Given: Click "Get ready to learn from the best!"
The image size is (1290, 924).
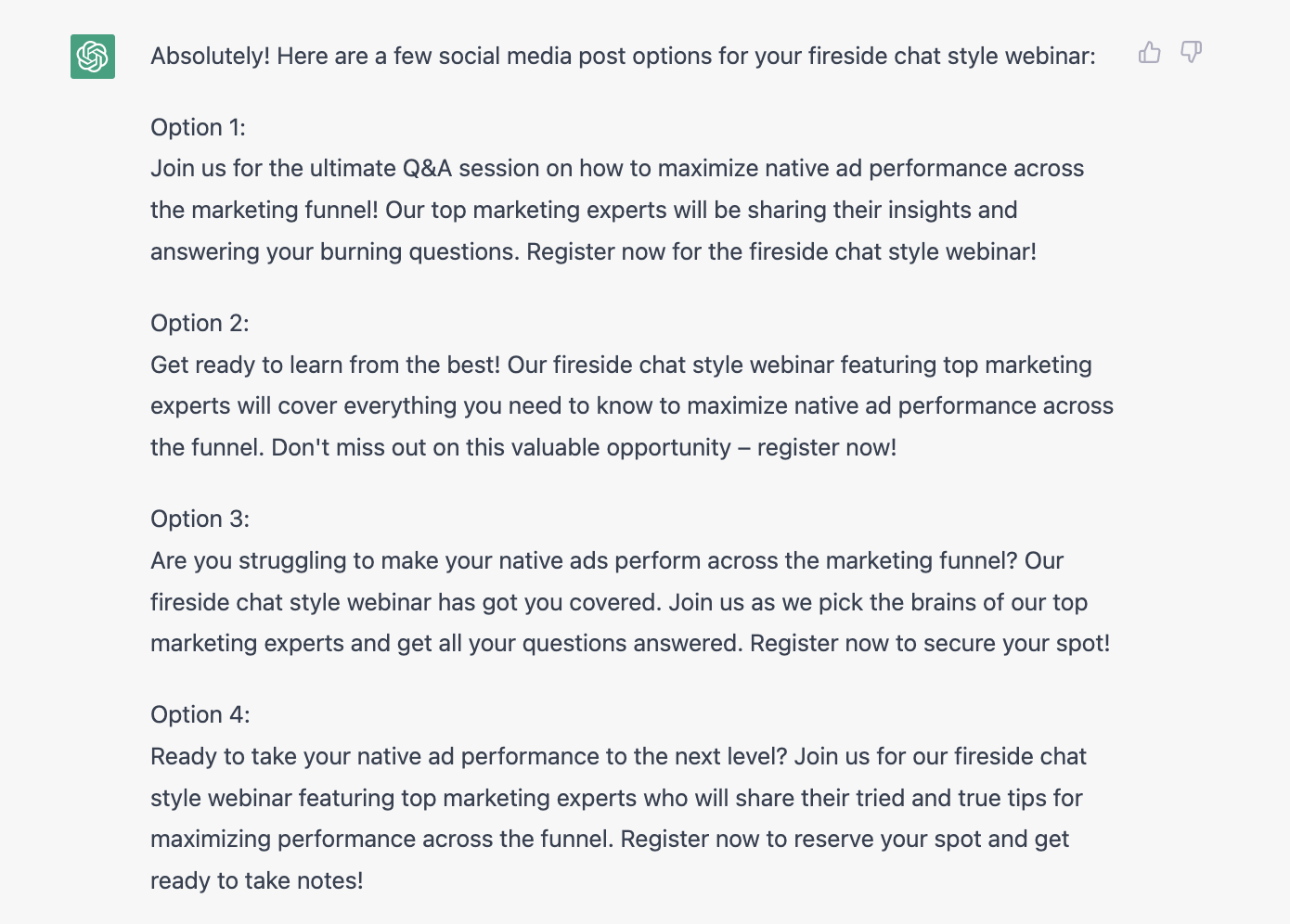Looking at the screenshot, I should tap(326, 365).
